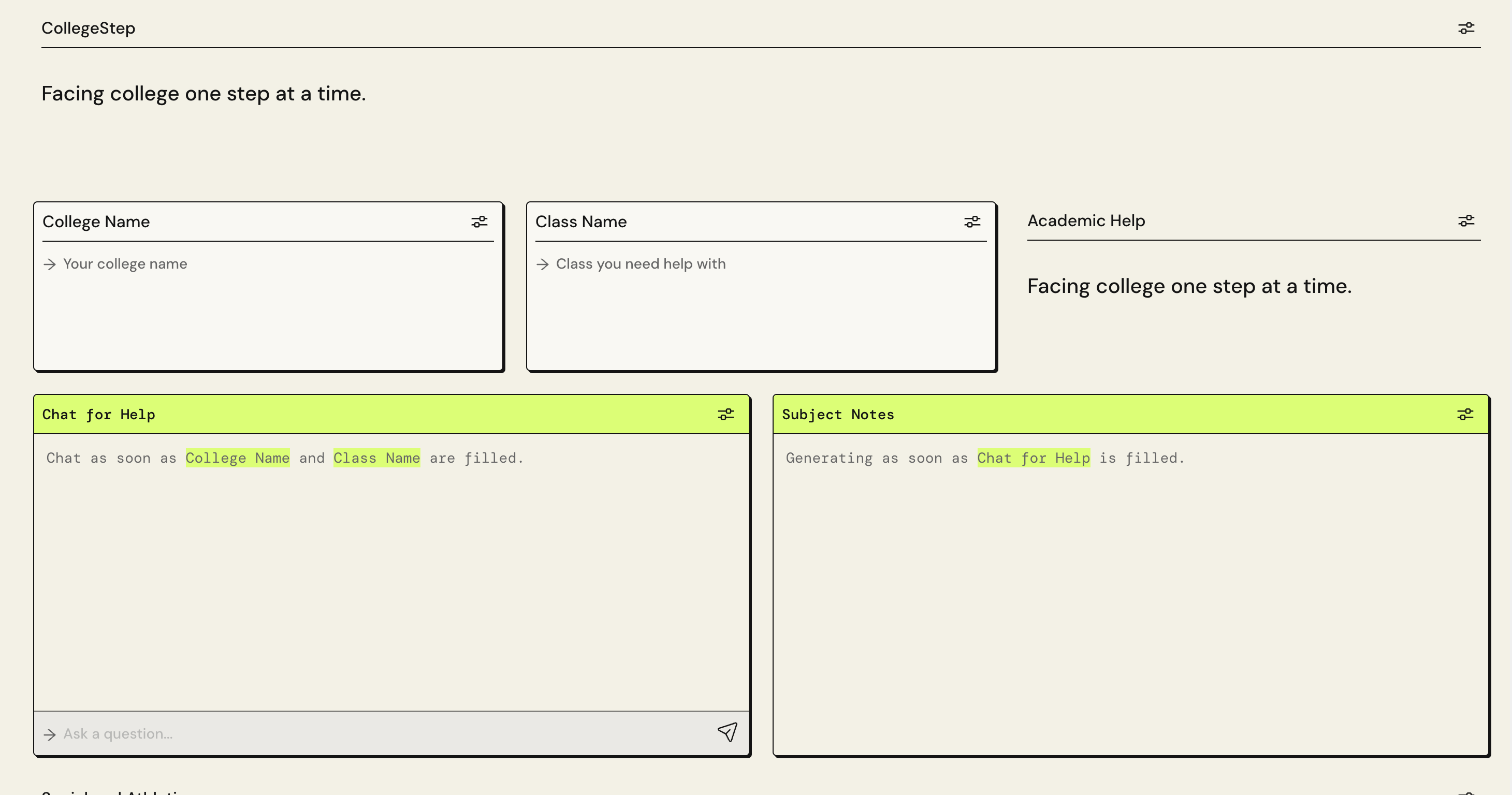This screenshot has height=795, width=1512.
Task: Click the CollegeStep title text
Action: pyautogui.click(x=88, y=28)
